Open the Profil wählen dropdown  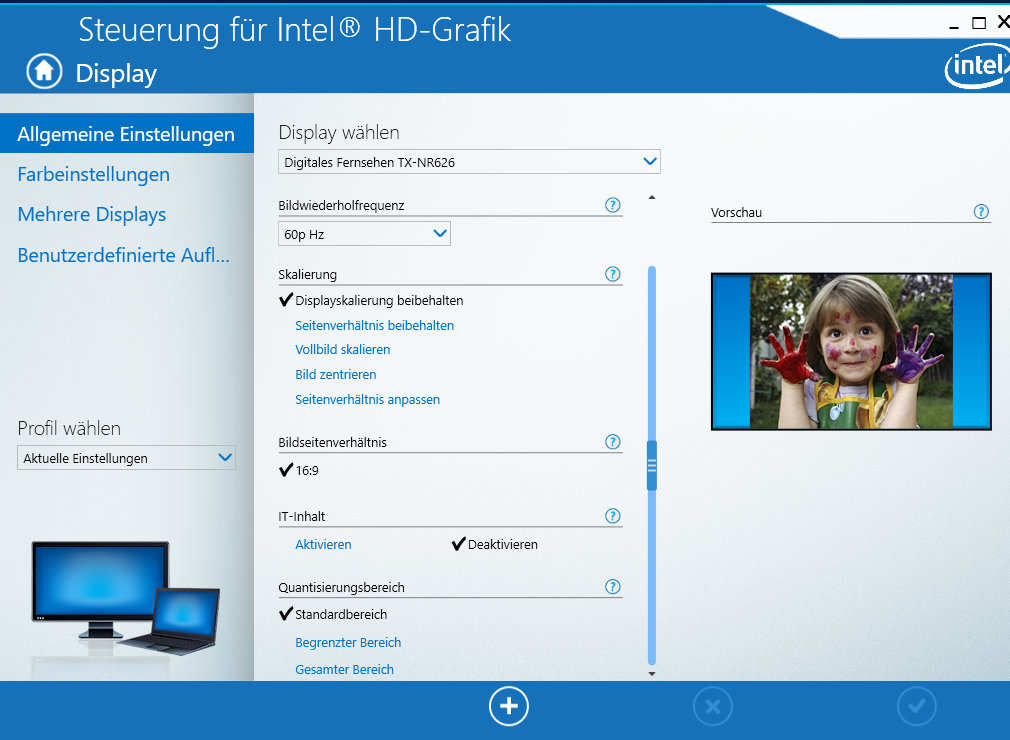tap(126, 458)
